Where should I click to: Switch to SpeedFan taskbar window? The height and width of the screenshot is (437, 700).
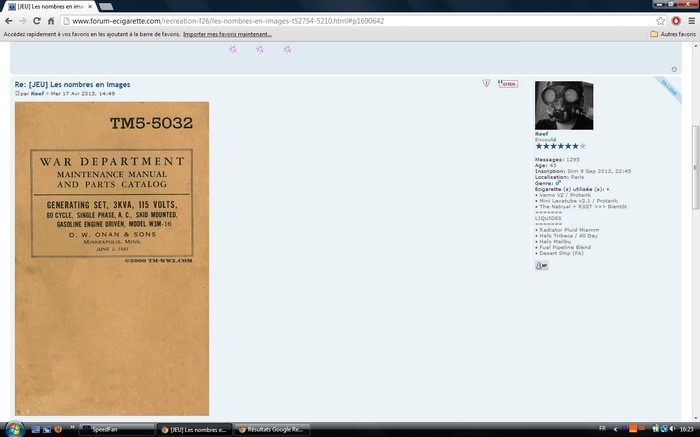117,429
